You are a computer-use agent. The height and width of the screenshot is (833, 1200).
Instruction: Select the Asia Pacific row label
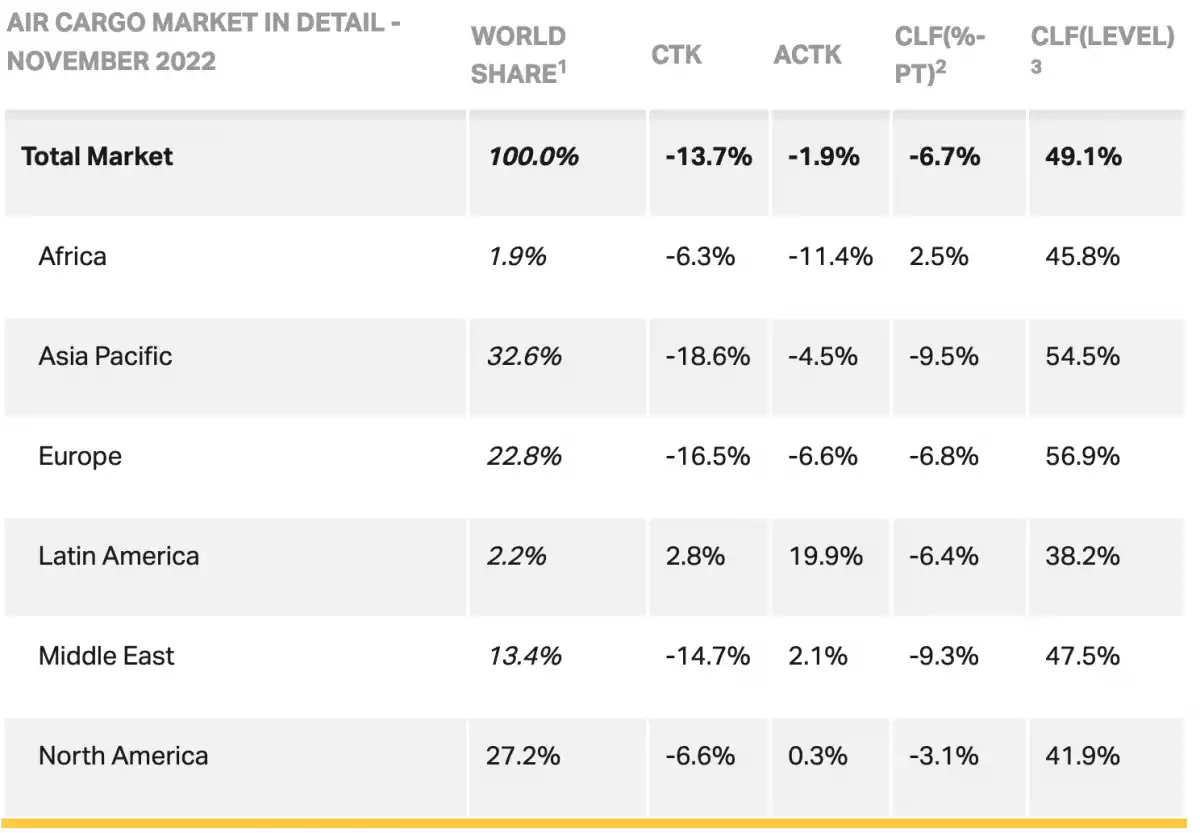click(x=105, y=356)
